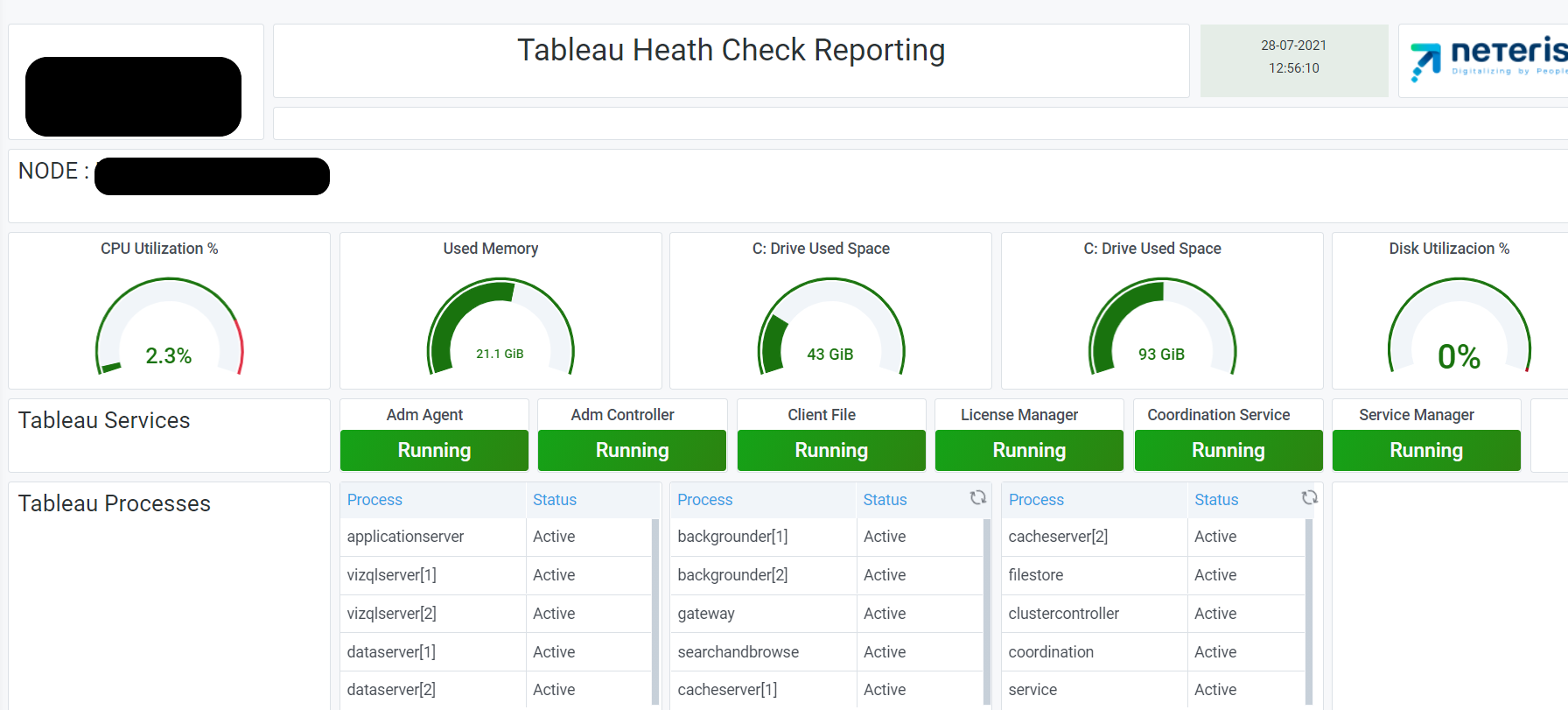
Task: Click the Coordination Service Running status button
Action: pyautogui.click(x=1228, y=450)
